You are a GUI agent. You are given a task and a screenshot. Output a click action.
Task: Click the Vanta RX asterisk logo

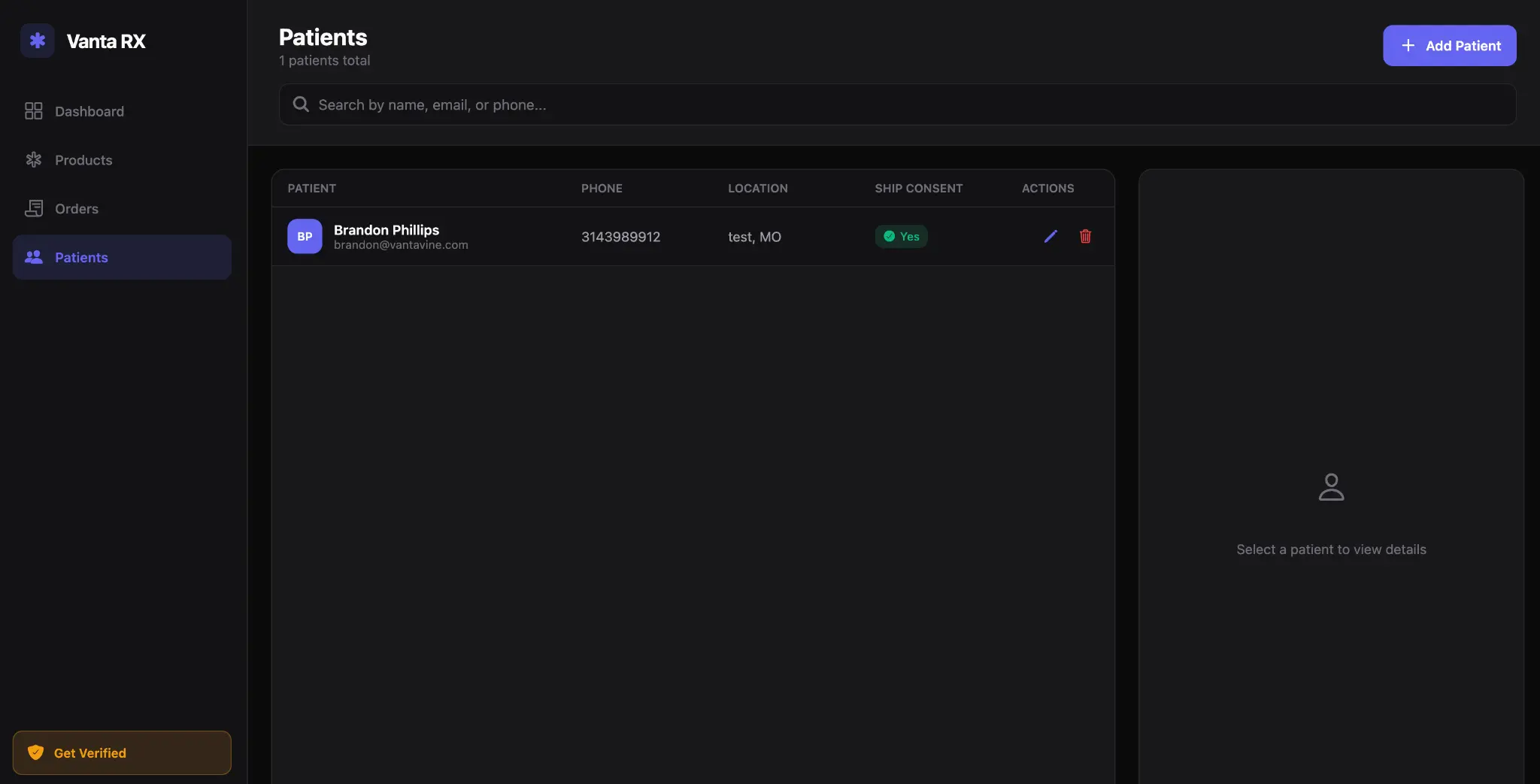pyautogui.click(x=38, y=41)
